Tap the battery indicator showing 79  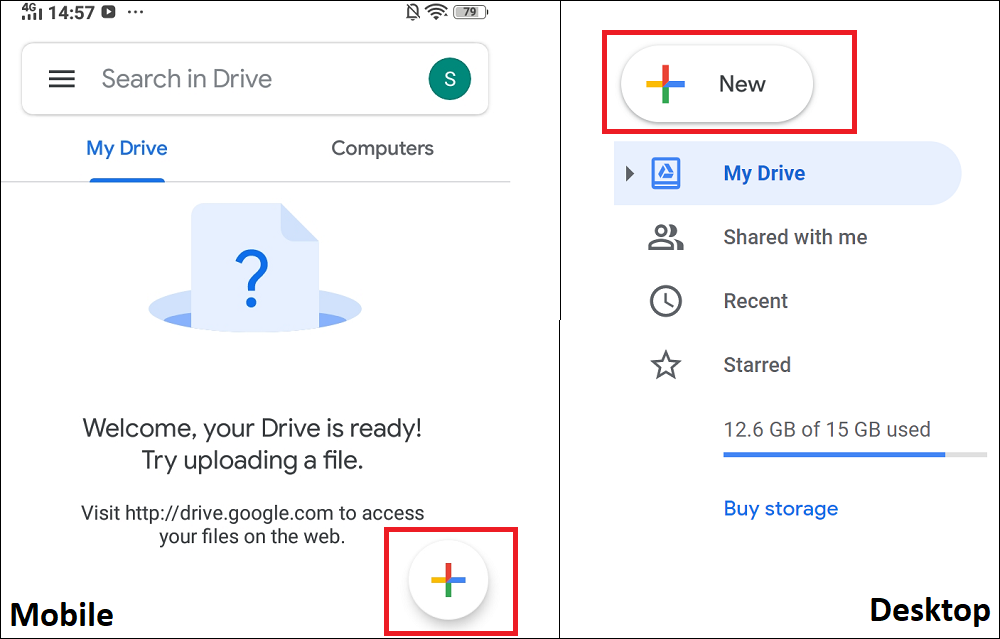[x=471, y=11]
